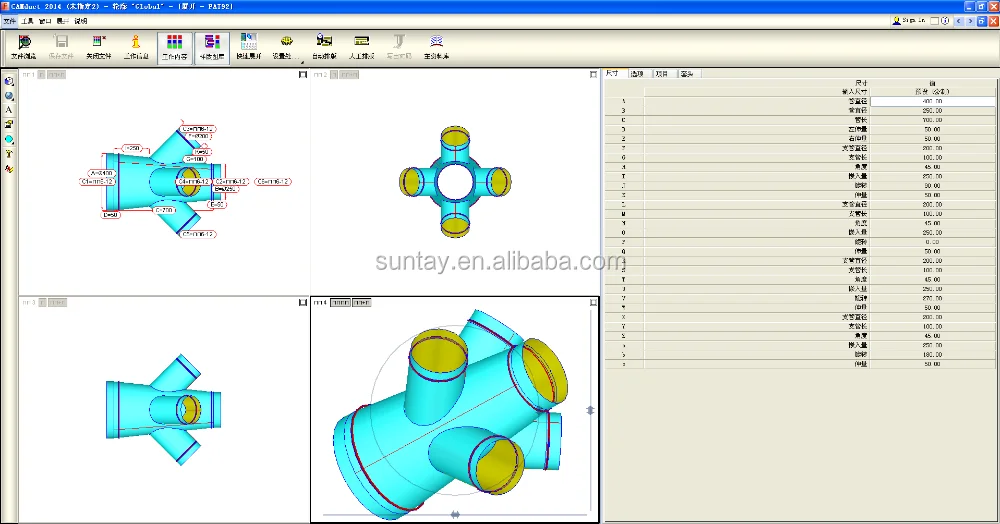Screen dimensions: 1000x524
Task: Open the small dropdown arrow beside settings icon
Action: (x=302, y=62)
